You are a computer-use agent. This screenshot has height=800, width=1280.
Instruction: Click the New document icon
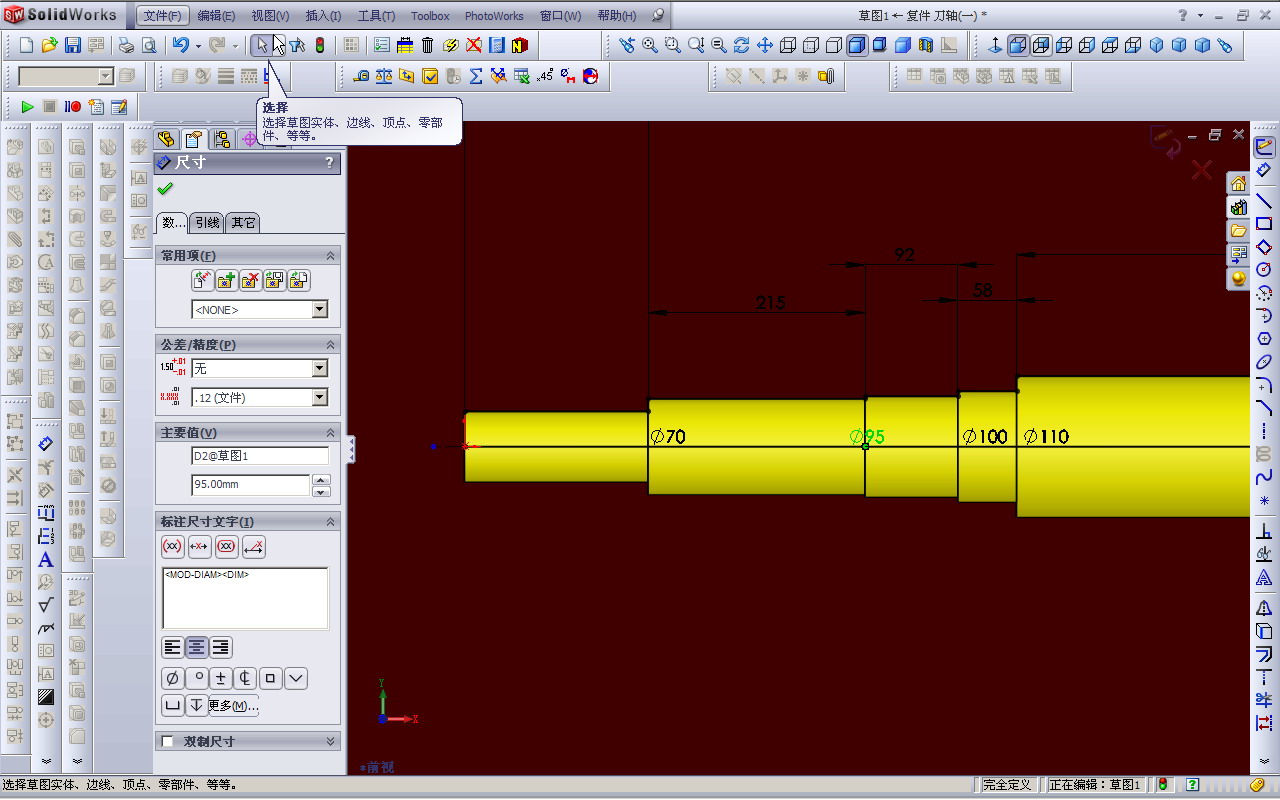[x=27, y=45]
